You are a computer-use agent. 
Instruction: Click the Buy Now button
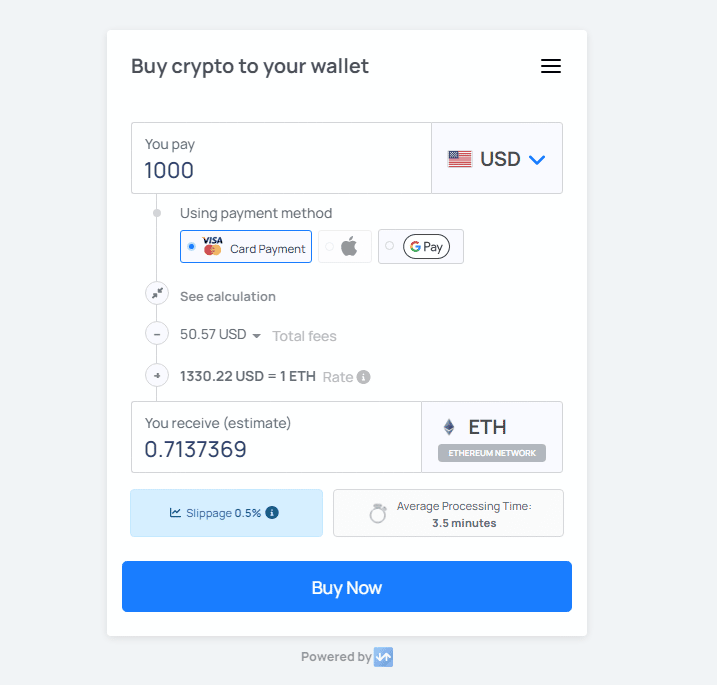coord(347,587)
